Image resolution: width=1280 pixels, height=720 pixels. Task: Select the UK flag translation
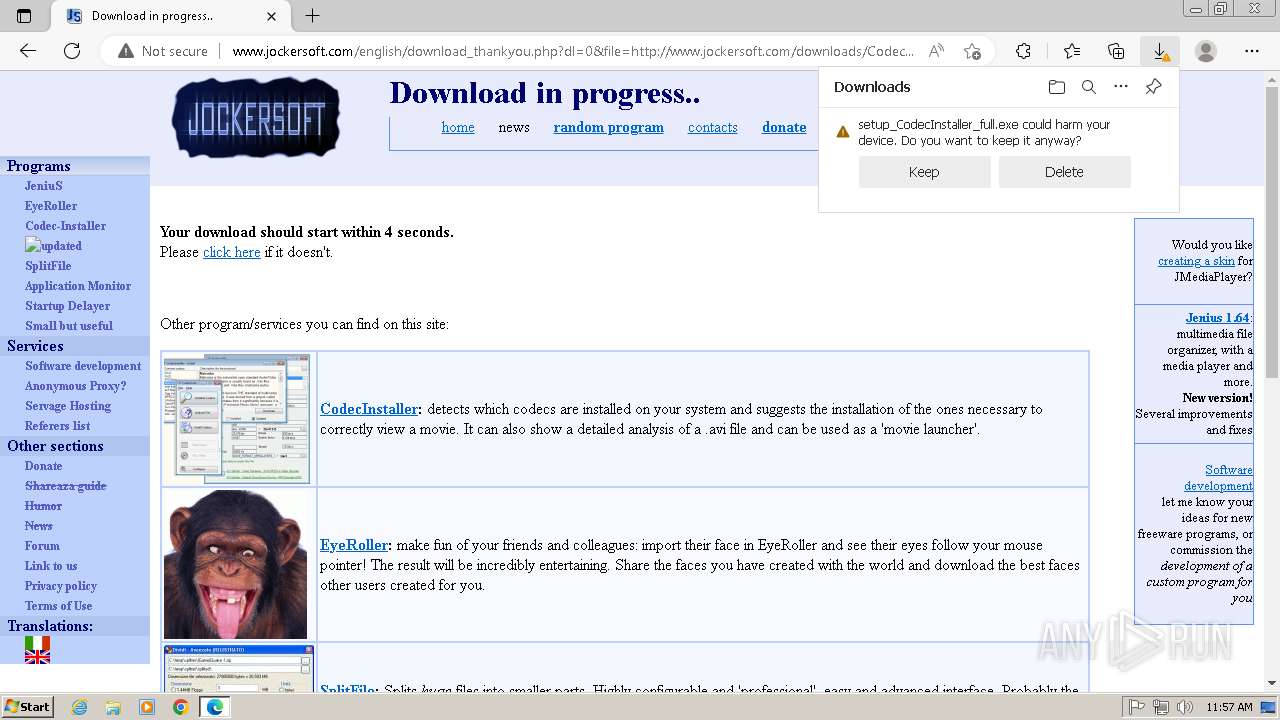(37, 657)
